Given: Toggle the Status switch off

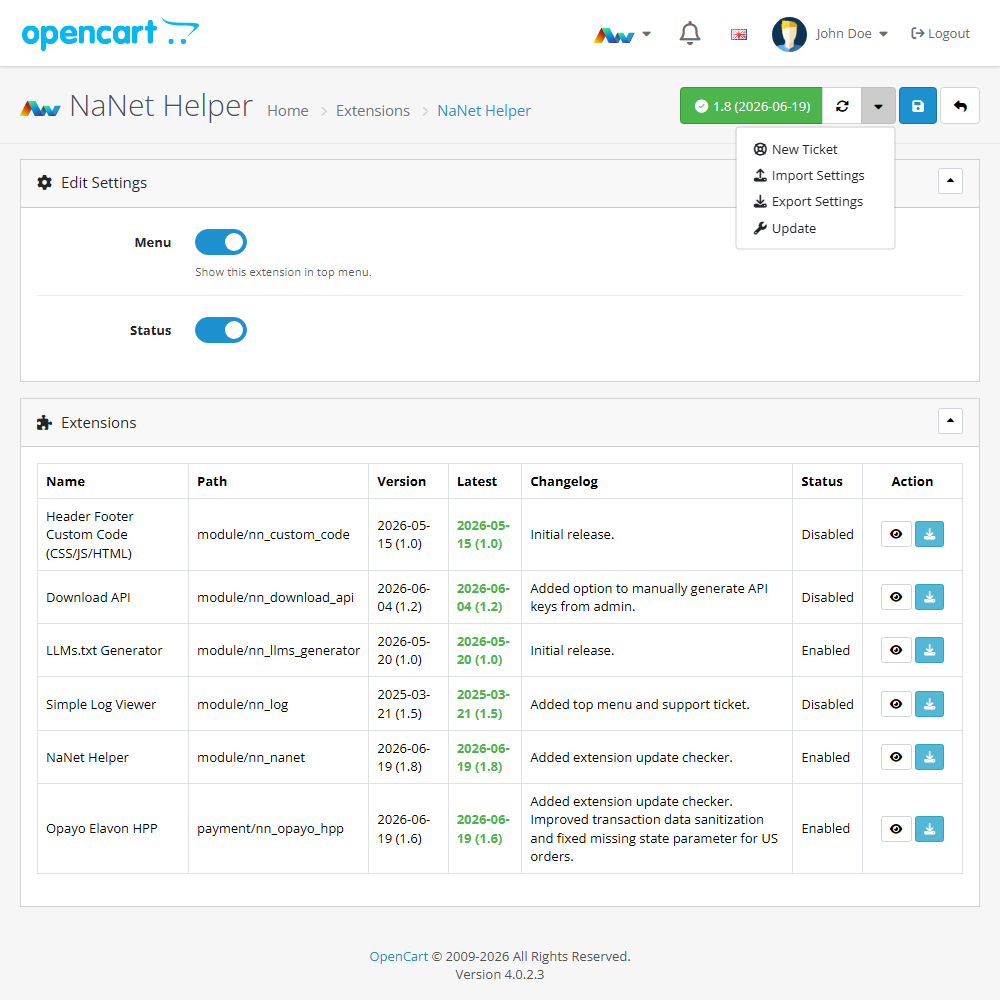Looking at the screenshot, I should 221,330.
